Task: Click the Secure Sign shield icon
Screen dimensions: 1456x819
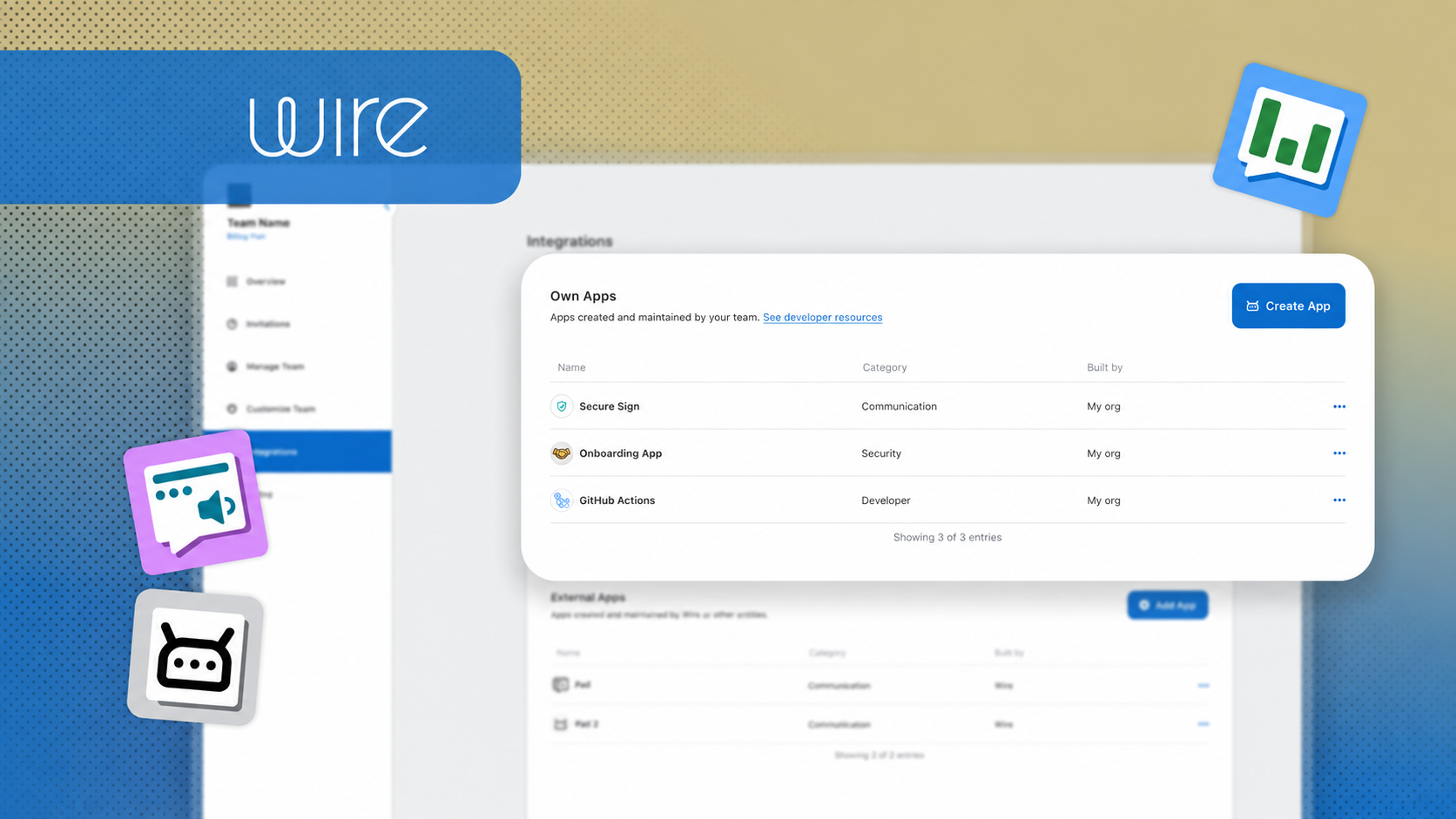Action: [x=562, y=406]
